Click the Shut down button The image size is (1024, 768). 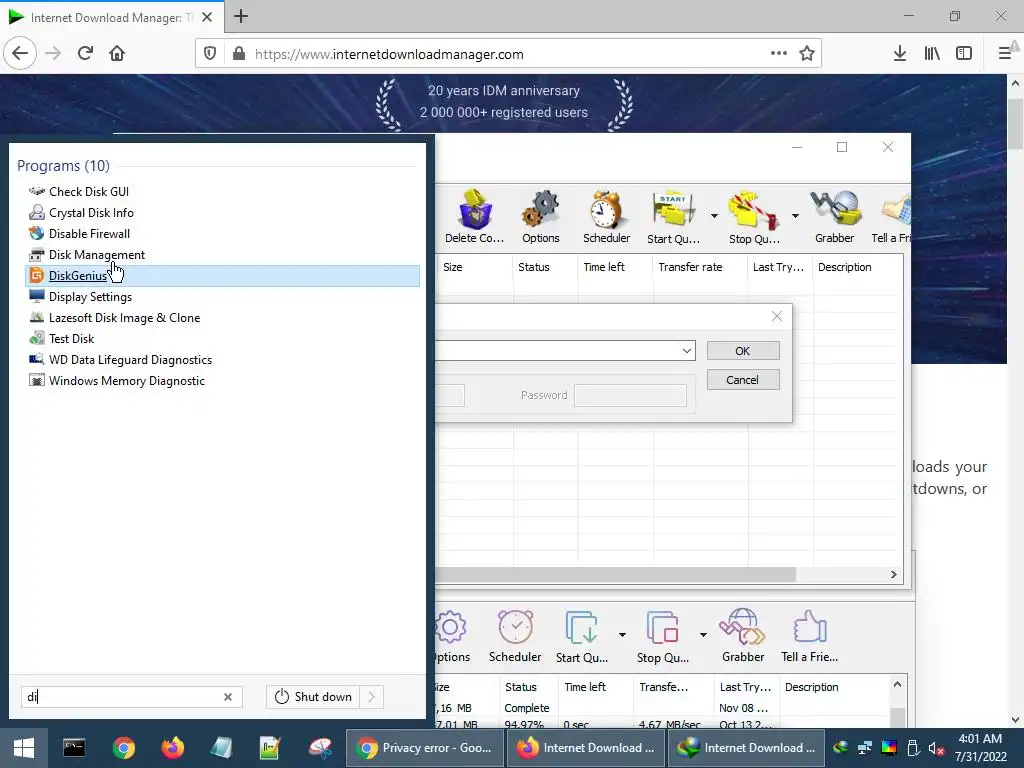tap(313, 697)
